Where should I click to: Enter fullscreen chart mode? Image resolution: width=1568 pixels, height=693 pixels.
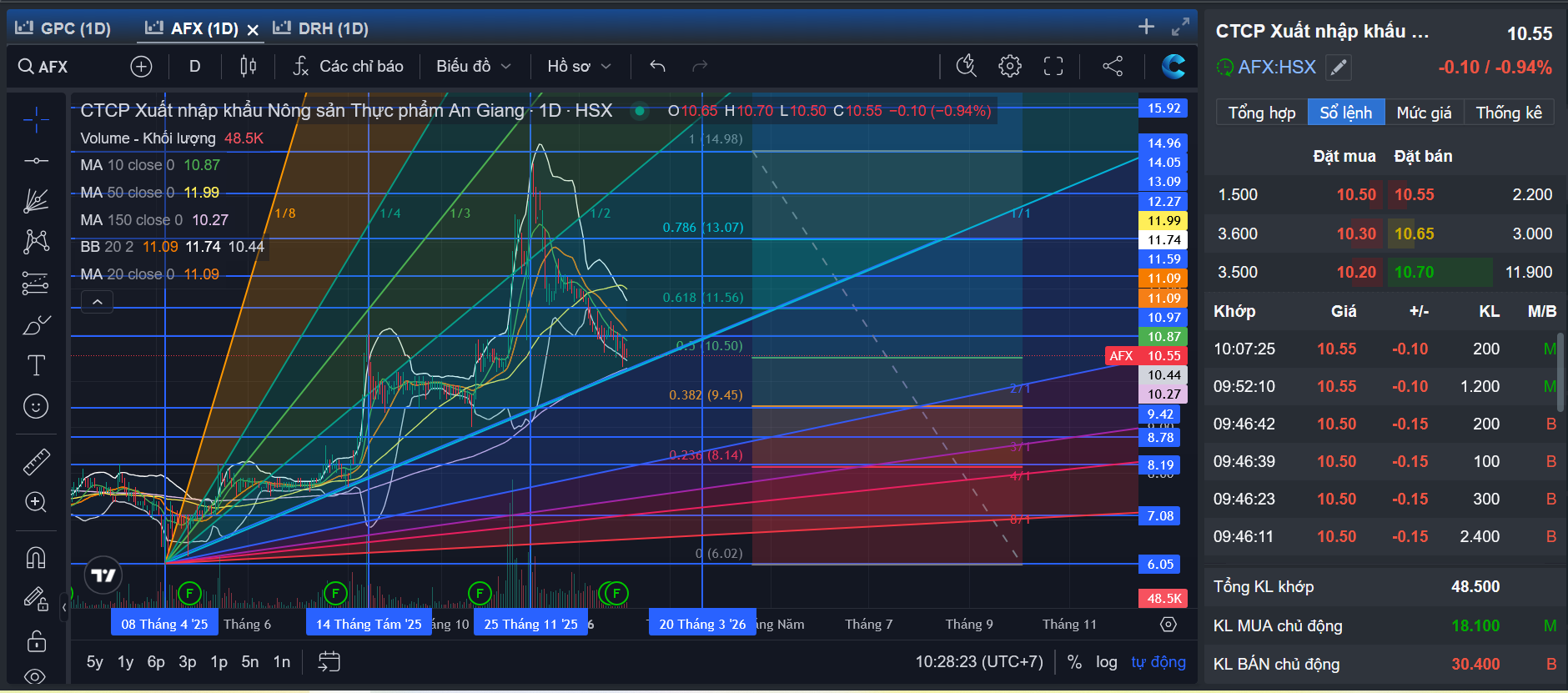click(x=1053, y=66)
